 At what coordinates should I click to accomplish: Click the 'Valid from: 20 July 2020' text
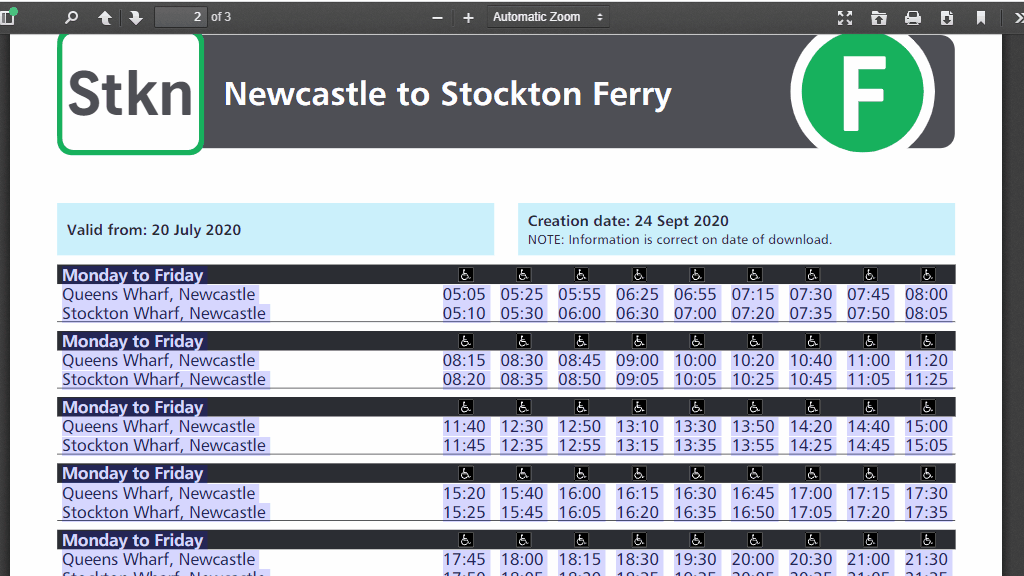point(154,230)
